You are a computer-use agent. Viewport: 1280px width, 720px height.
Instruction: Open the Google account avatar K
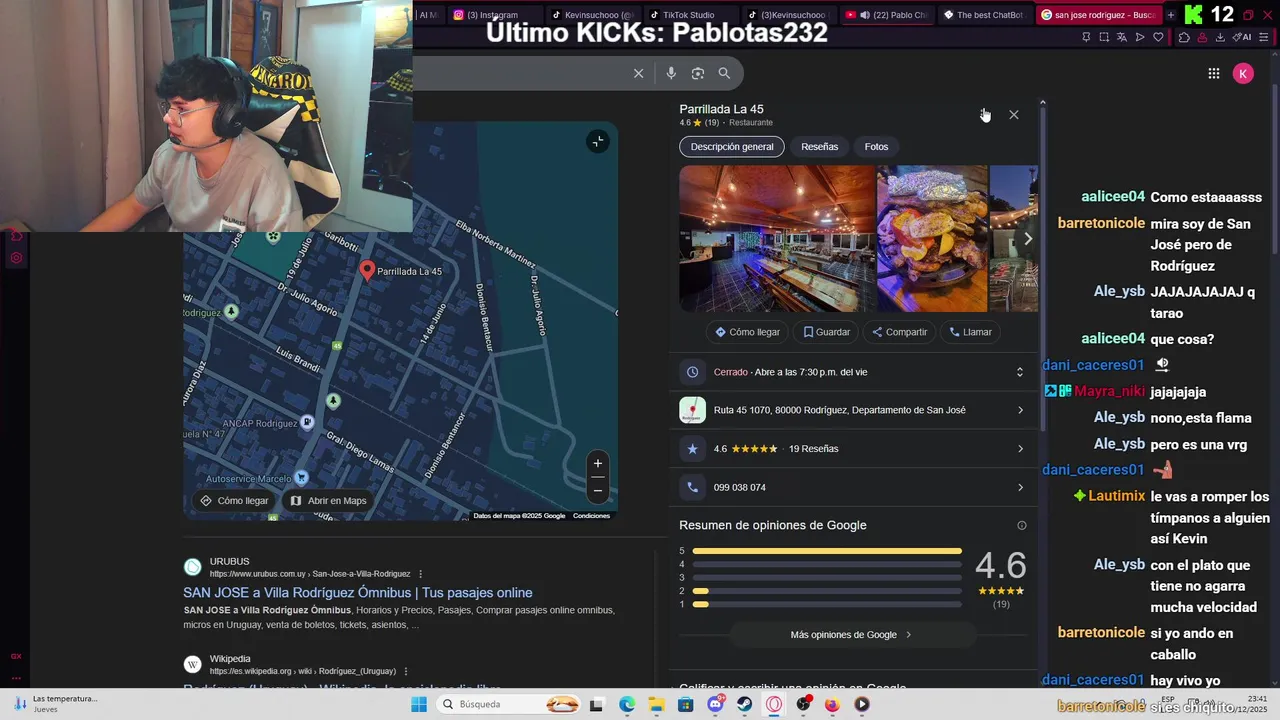(x=1243, y=73)
